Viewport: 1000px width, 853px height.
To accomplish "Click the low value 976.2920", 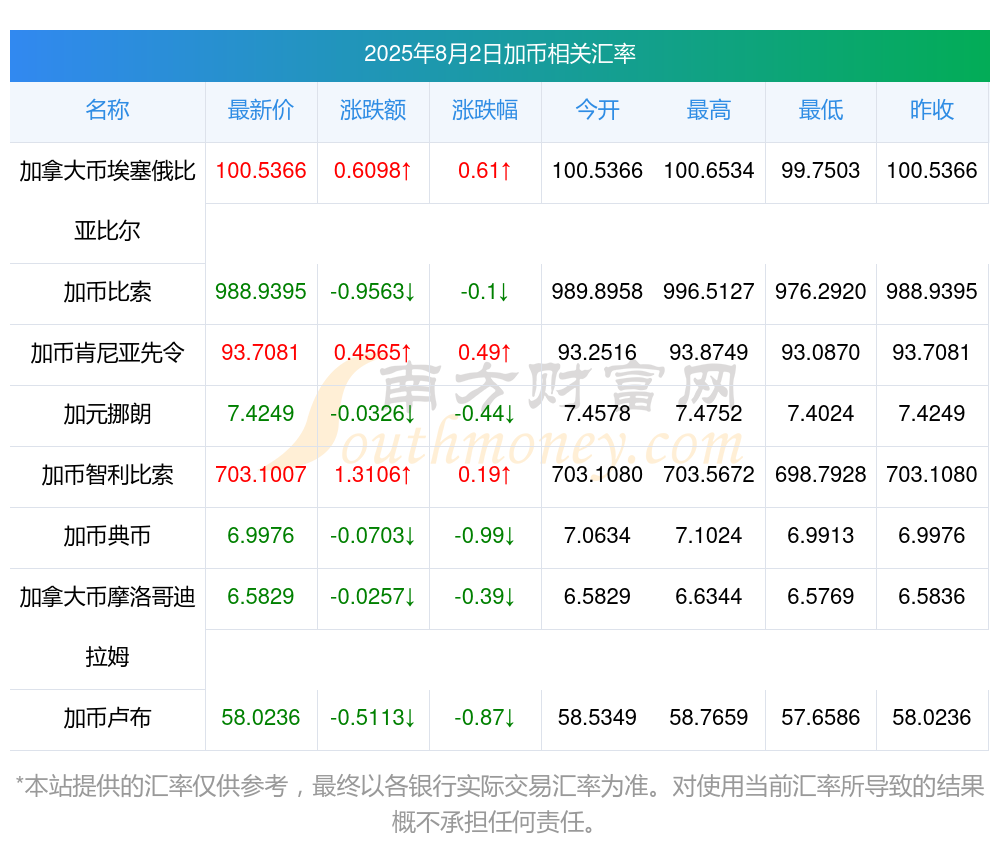I will 821,292.
